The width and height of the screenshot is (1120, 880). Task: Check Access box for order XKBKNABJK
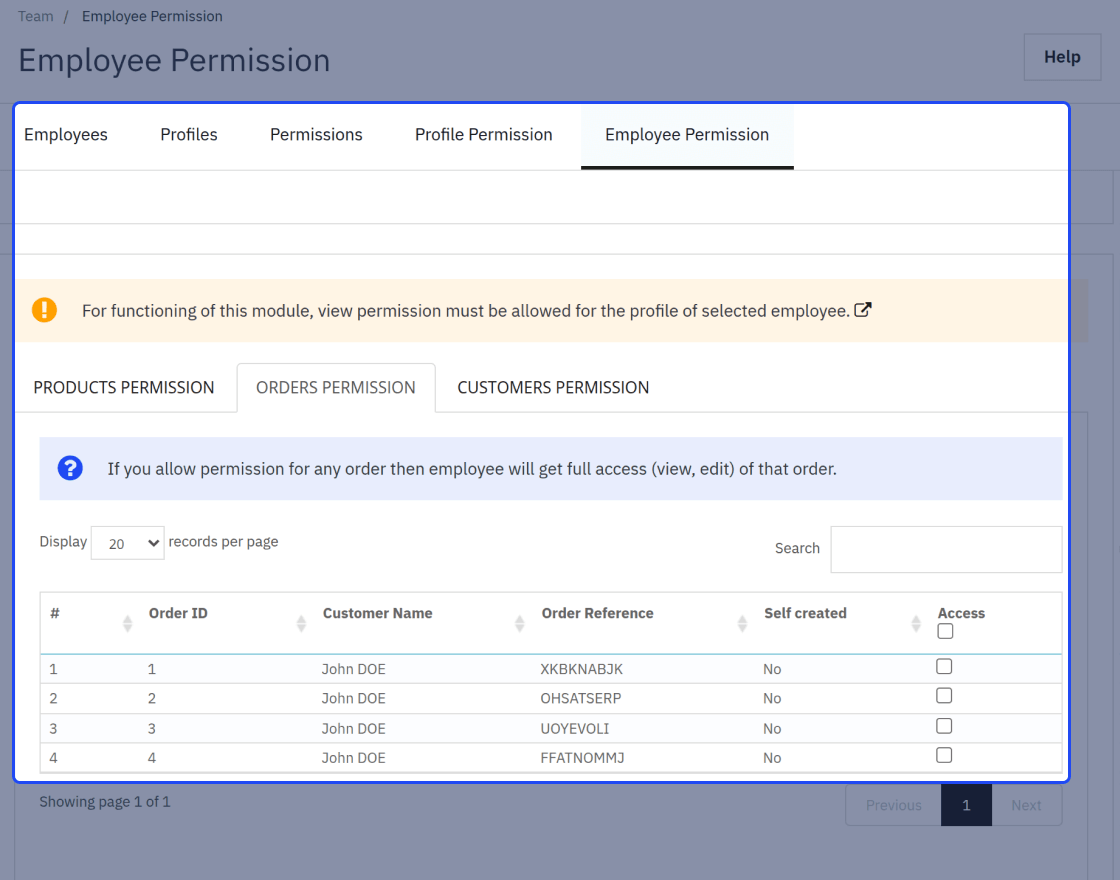944,666
